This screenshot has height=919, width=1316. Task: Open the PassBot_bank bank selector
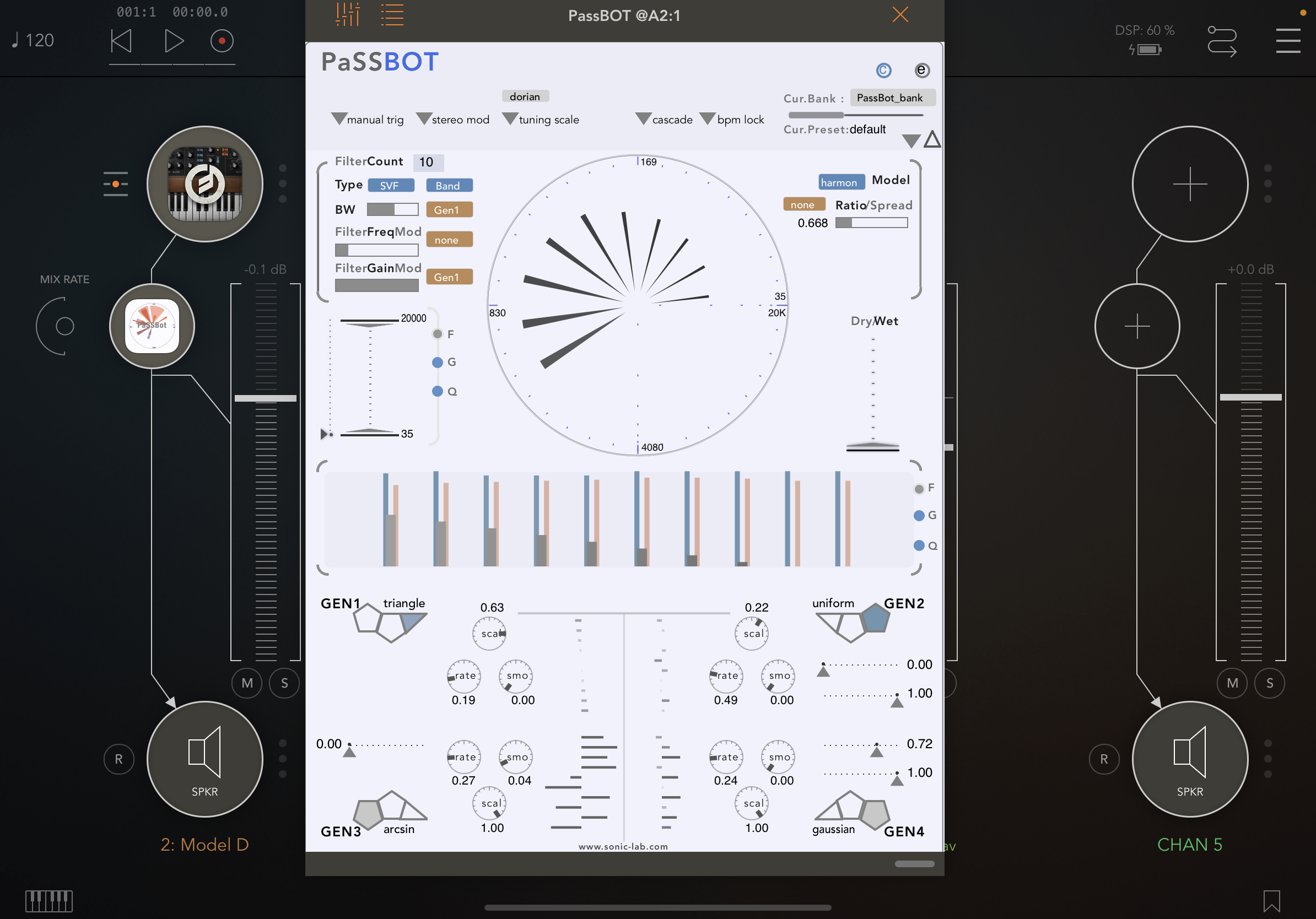892,98
